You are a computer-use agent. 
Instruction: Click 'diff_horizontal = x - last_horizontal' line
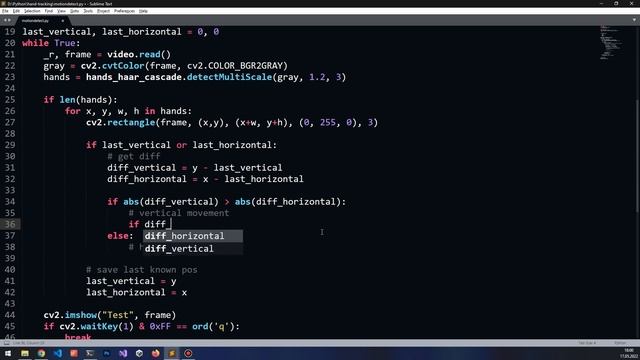pyautogui.click(x=205, y=179)
